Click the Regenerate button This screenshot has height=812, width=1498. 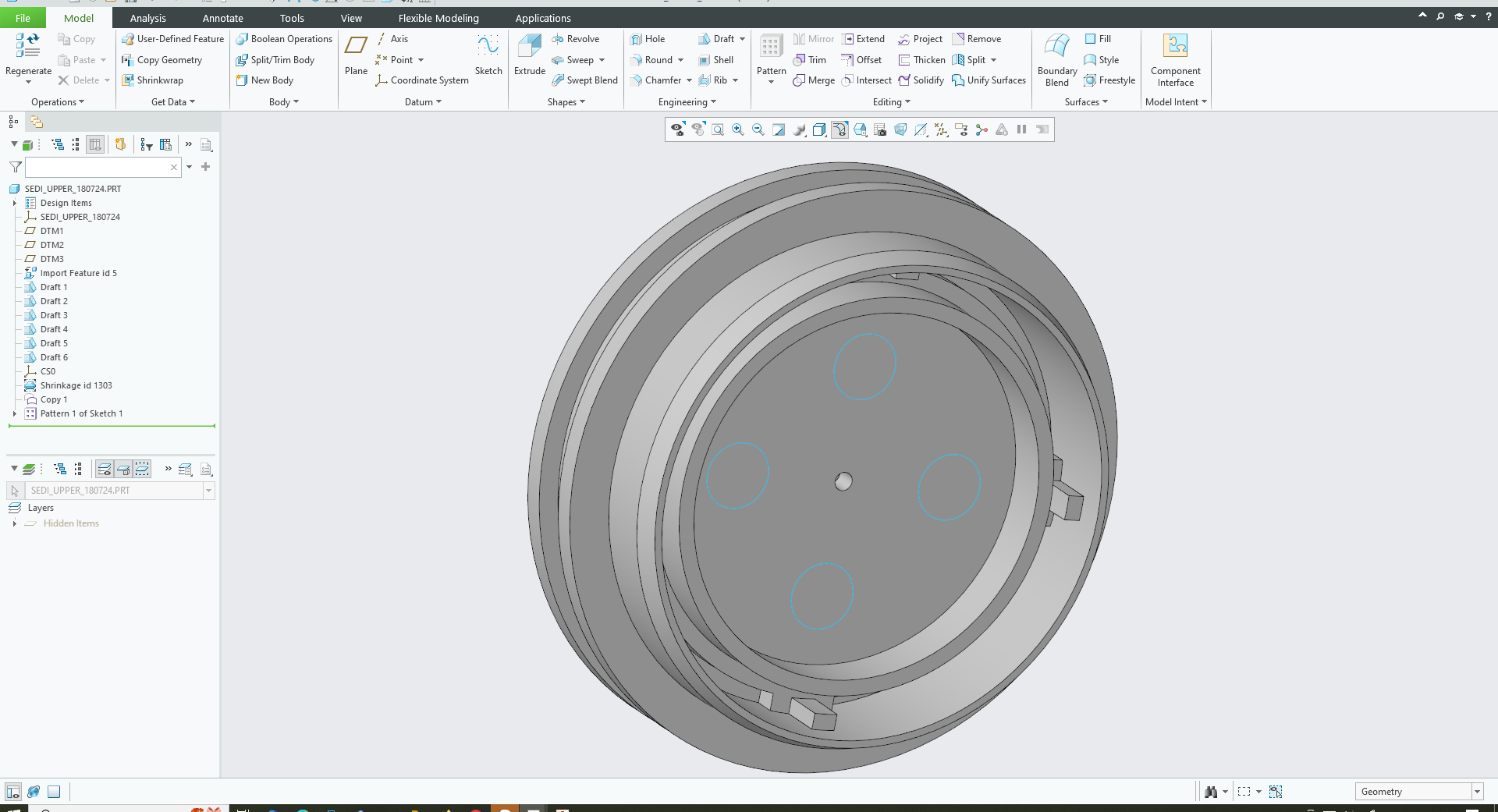click(x=28, y=55)
